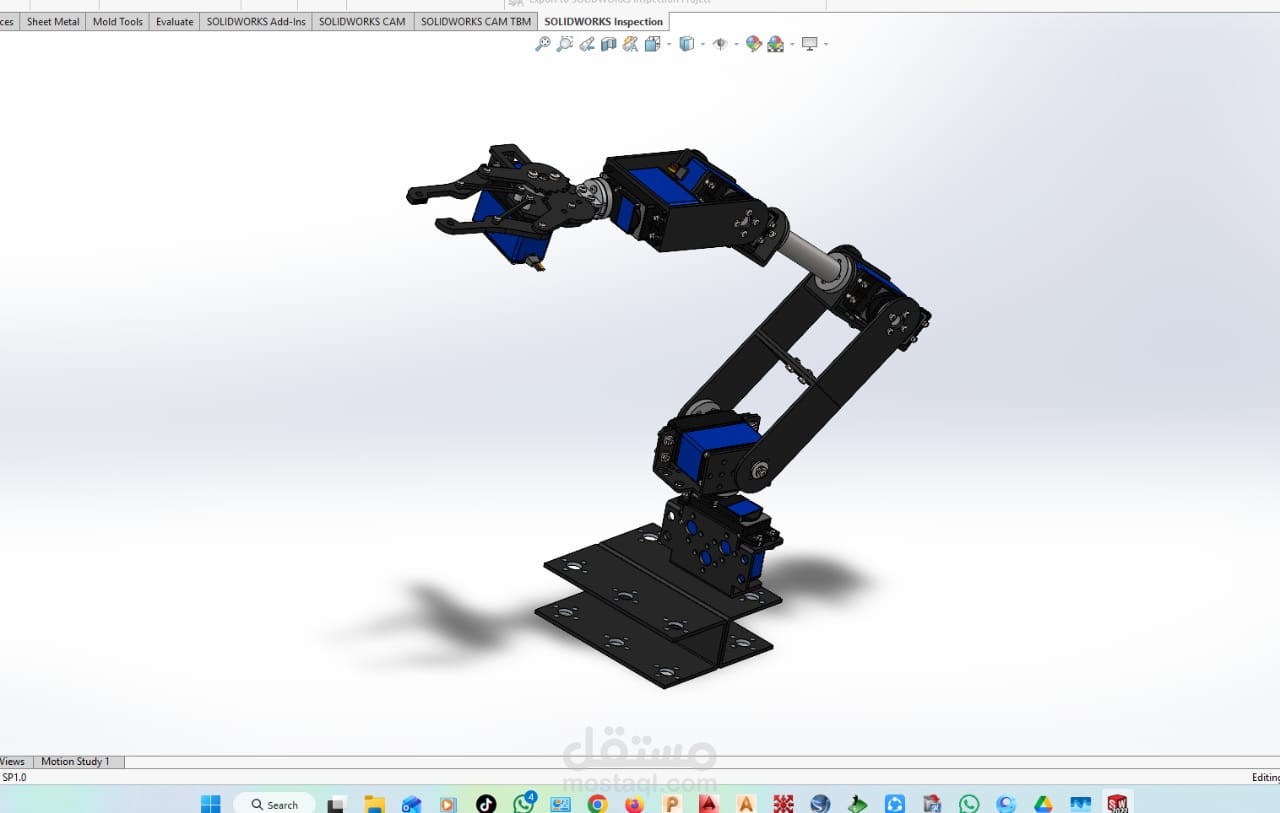1280x813 pixels.
Task: Open Google Drive from the taskbar
Action: tap(1043, 804)
